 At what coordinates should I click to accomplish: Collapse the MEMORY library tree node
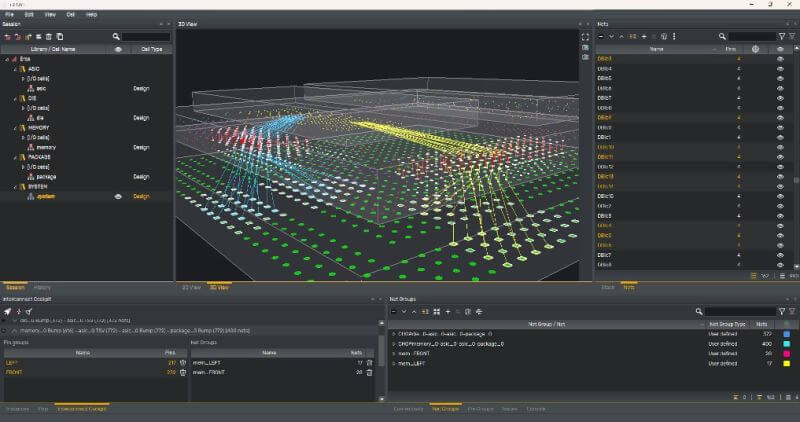tap(14, 127)
